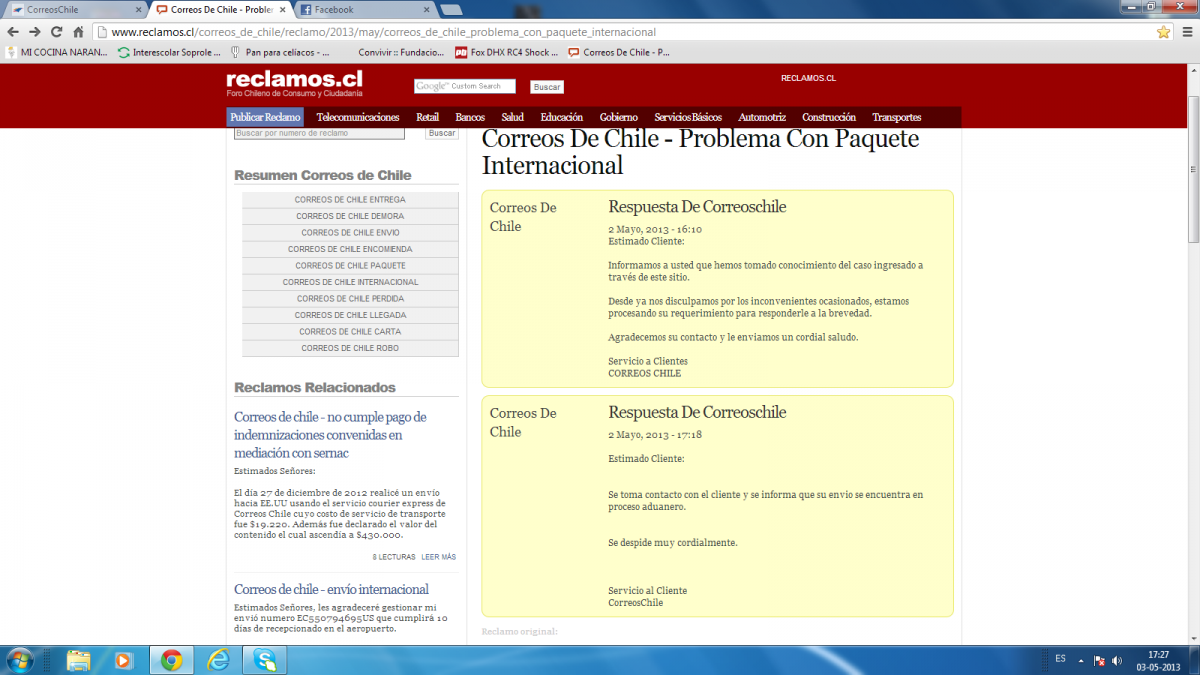The width and height of the screenshot is (1200, 675).
Task: Click Buscar button beside reclamo number field
Action: (442, 133)
